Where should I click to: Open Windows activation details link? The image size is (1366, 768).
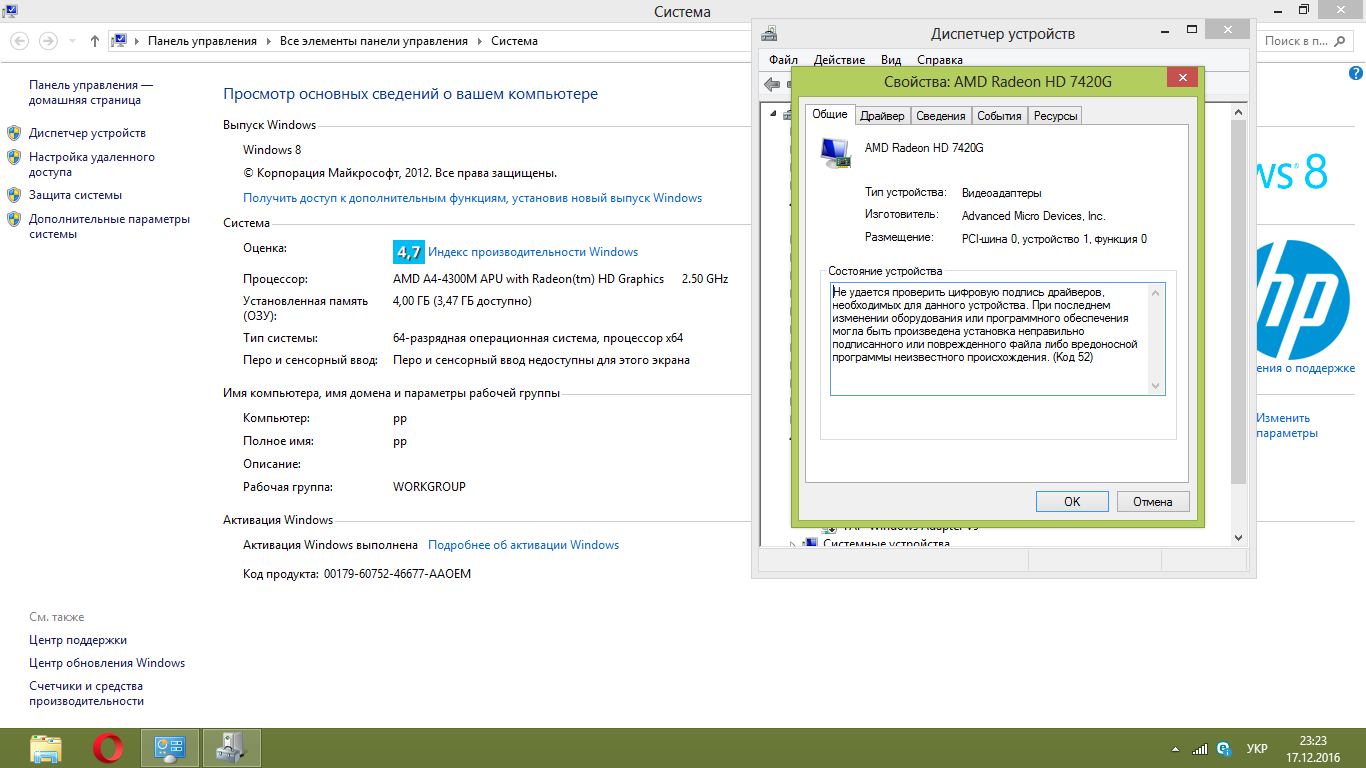tap(523, 545)
